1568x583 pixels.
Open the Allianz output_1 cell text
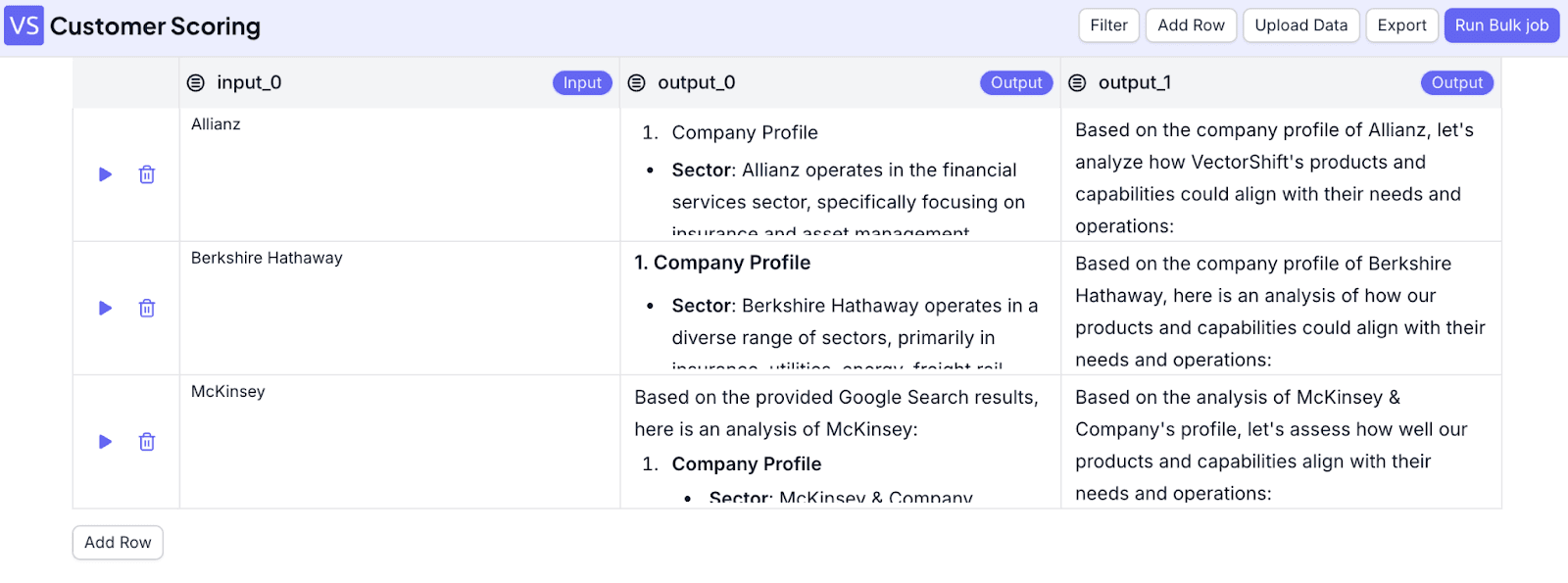(x=1281, y=175)
